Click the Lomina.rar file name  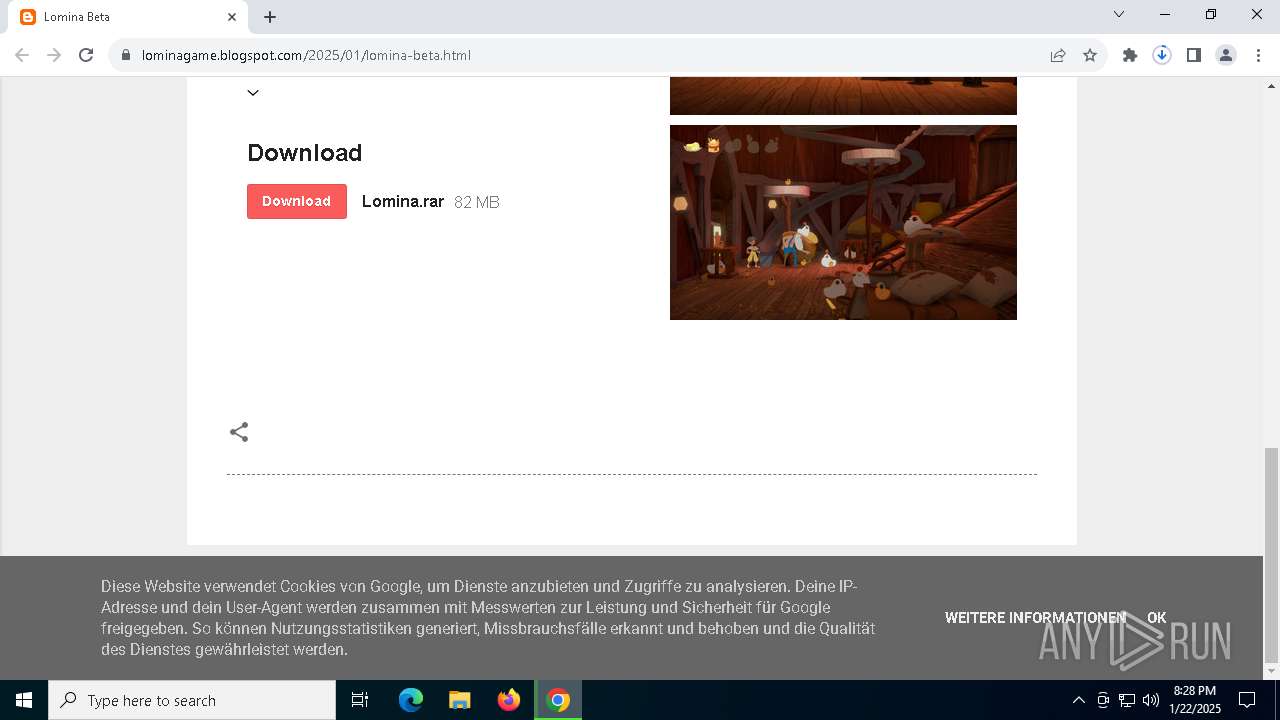(403, 201)
